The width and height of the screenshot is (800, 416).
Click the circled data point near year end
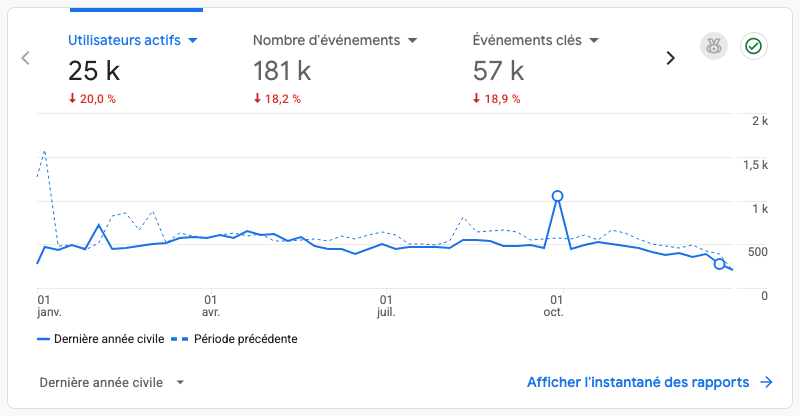click(x=719, y=264)
